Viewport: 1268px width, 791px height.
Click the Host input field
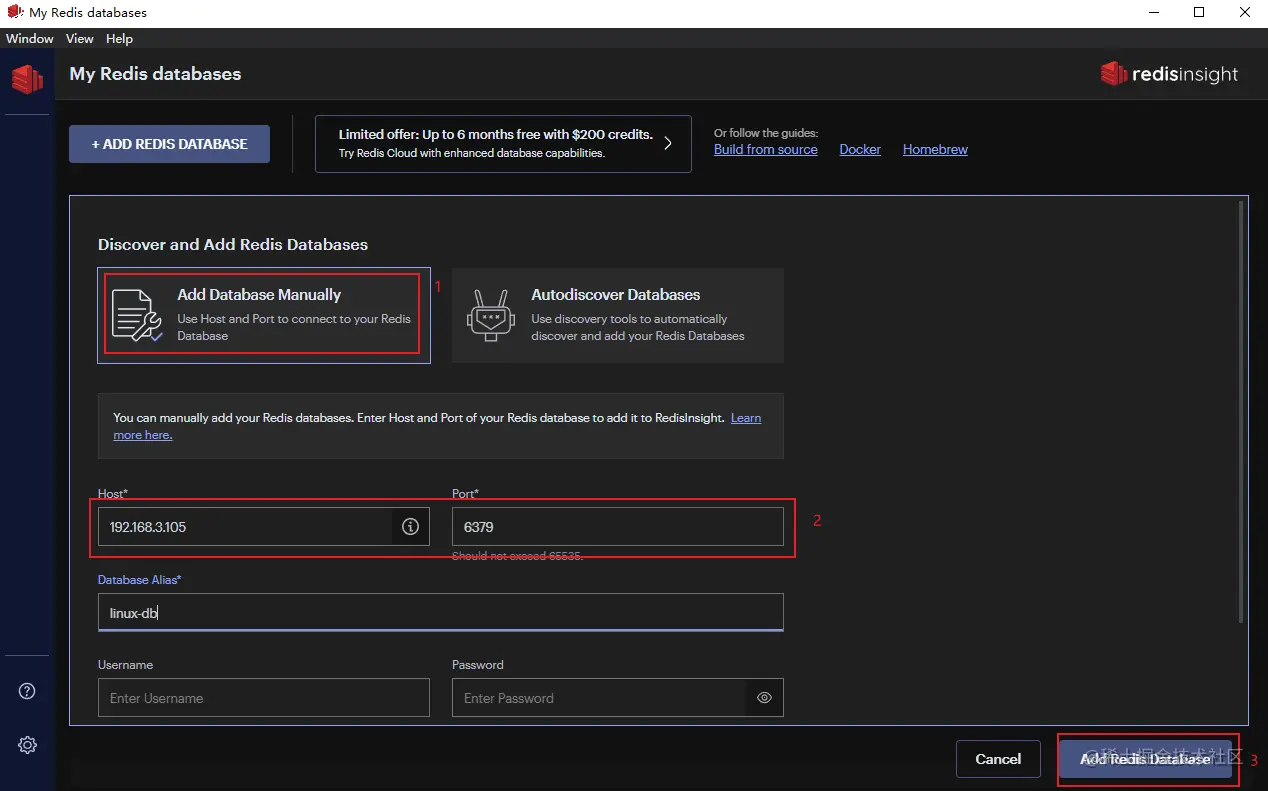(x=264, y=526)
